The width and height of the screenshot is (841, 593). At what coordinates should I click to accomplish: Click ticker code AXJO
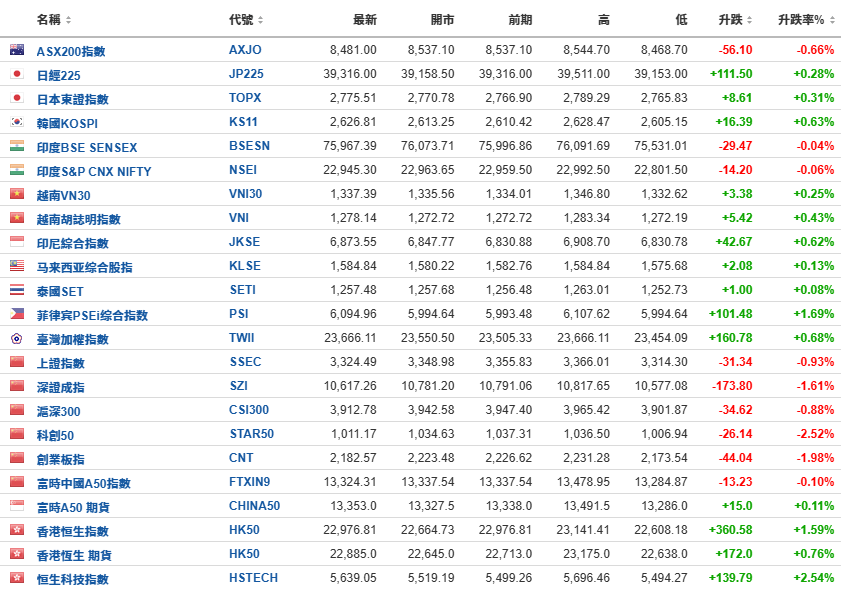[x=245, y=50]
